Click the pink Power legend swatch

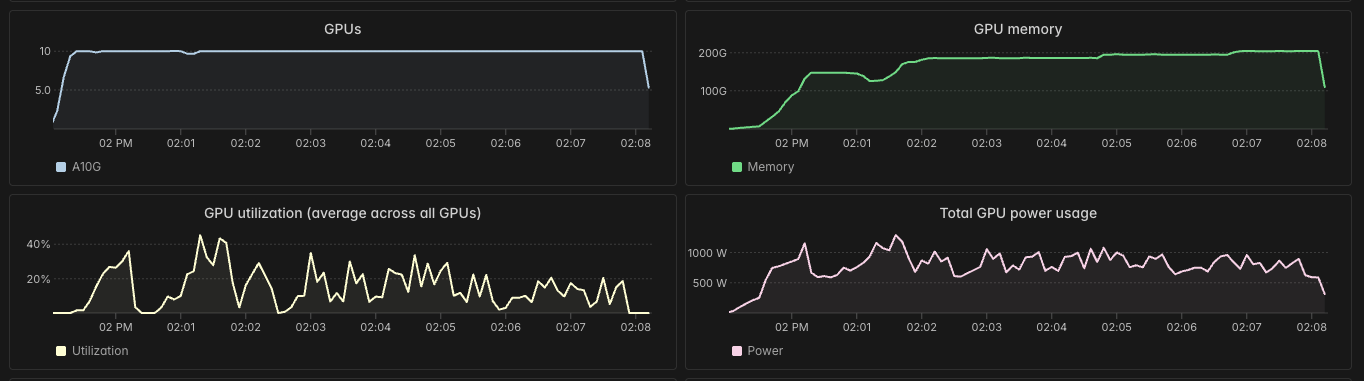[738, 351]
